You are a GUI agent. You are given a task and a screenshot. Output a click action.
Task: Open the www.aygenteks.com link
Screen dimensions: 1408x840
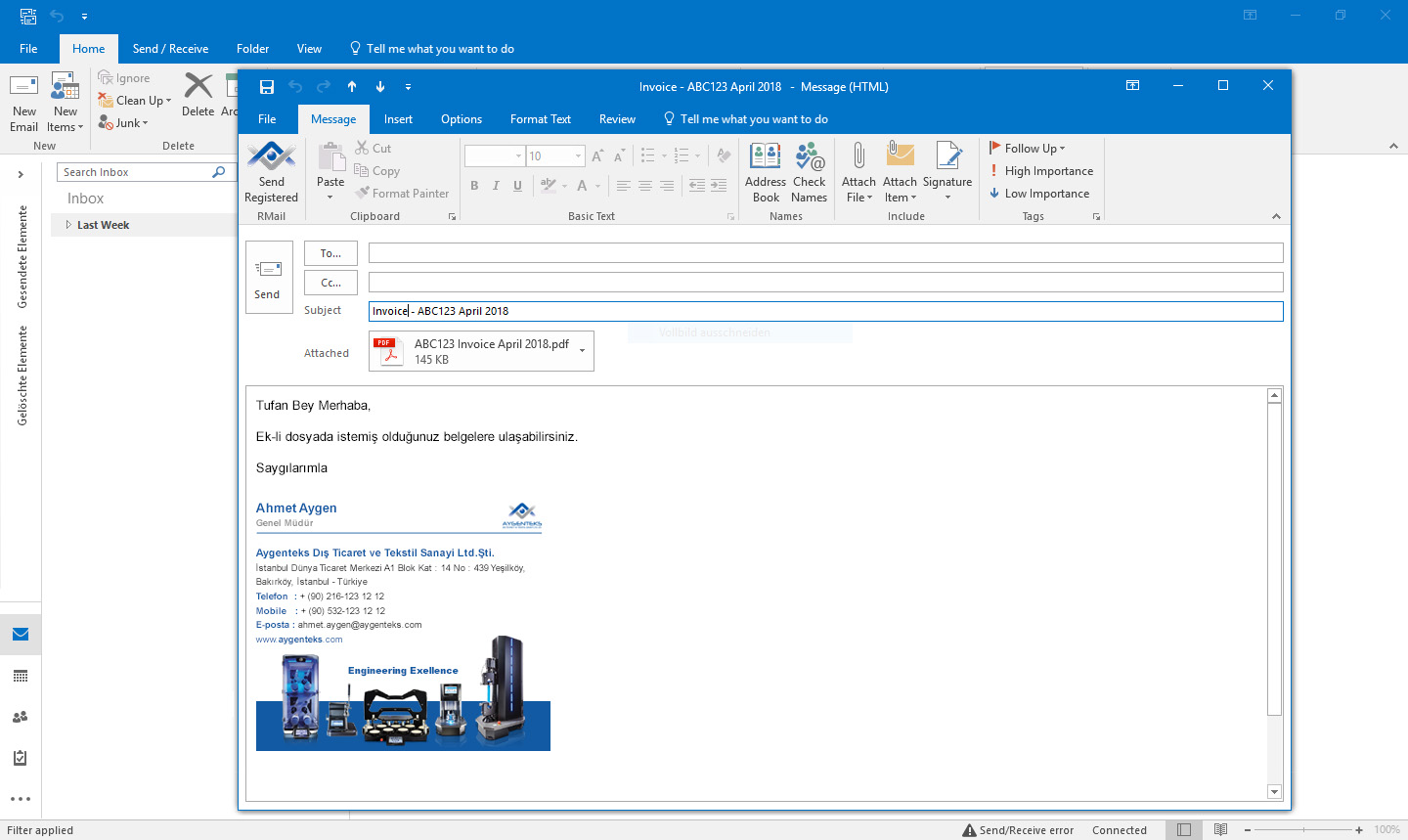point(299,640)
